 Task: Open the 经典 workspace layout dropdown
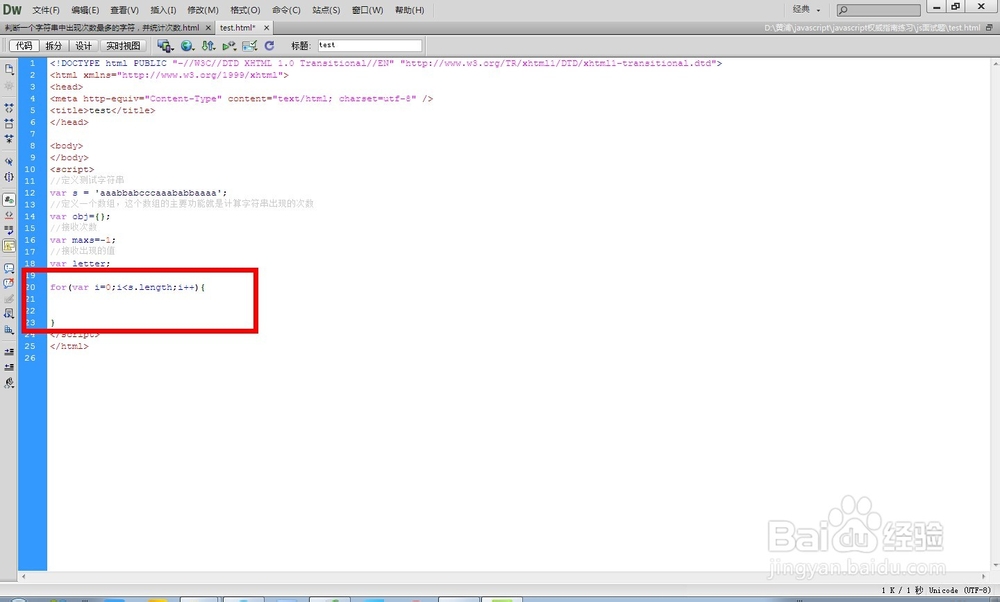806,10
